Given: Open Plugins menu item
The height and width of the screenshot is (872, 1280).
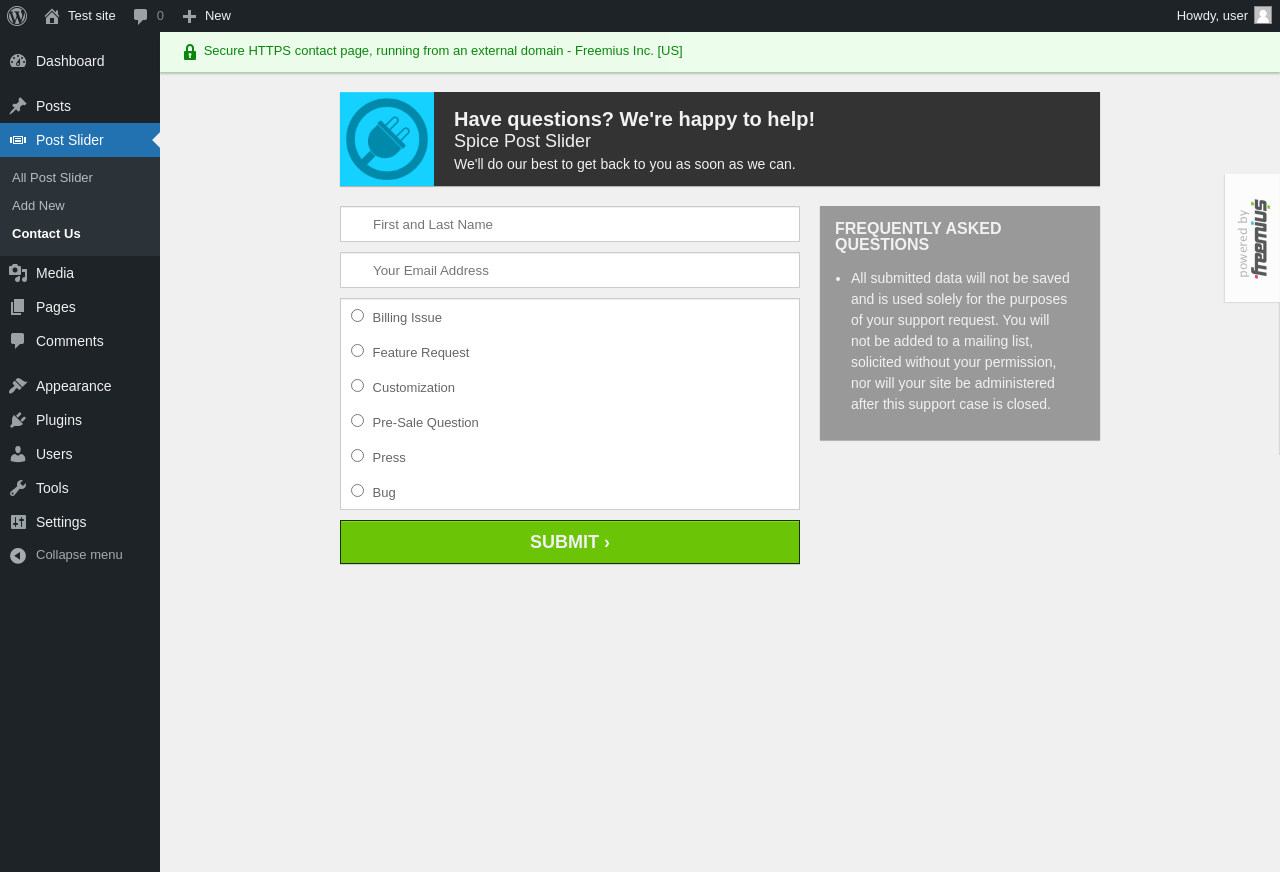Looking at the screenshot, I should (x=80, y=420).
